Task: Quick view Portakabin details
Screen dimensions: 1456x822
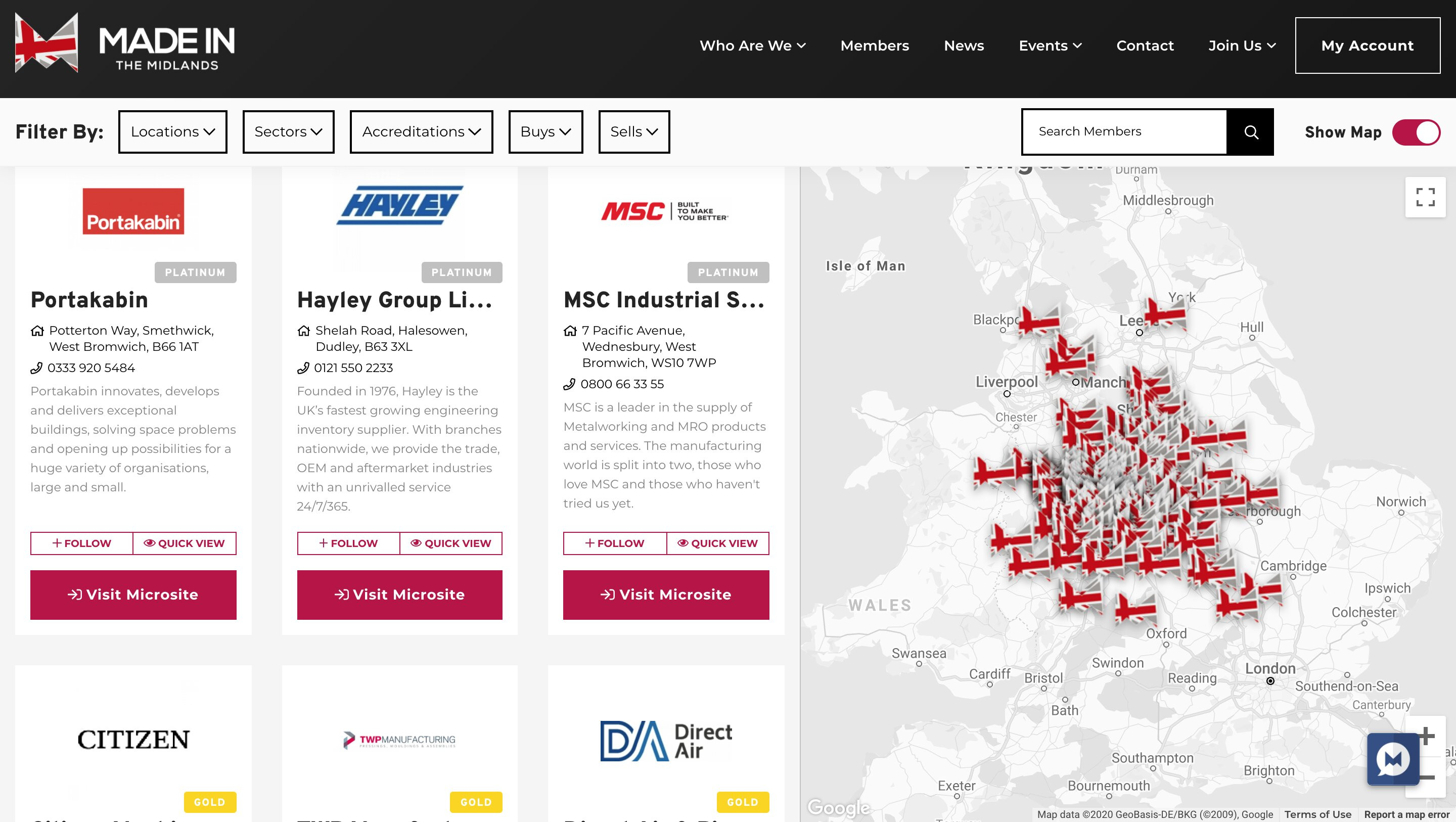Action: [184, 543]
